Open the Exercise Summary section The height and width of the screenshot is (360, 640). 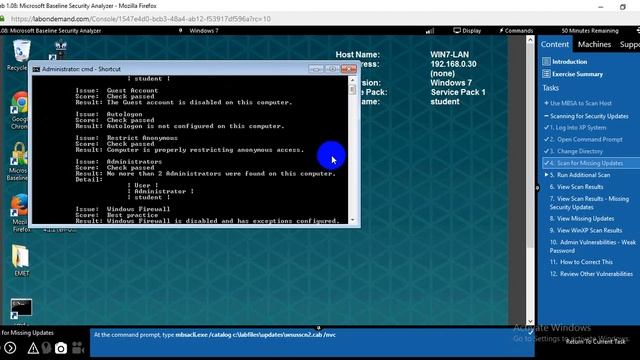(x=573, y=74)
